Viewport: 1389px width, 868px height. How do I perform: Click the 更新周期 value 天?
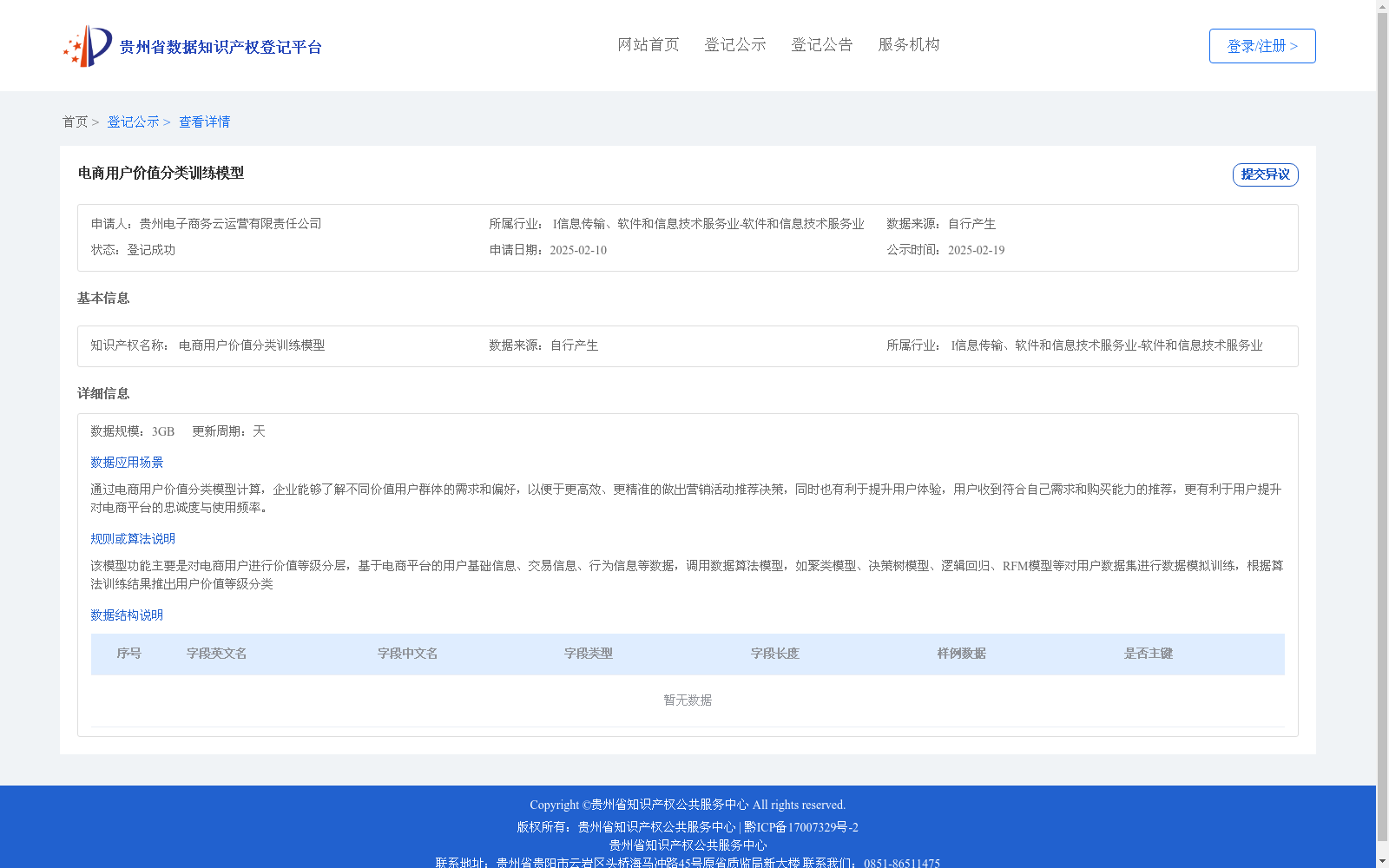tap(259, 431)
